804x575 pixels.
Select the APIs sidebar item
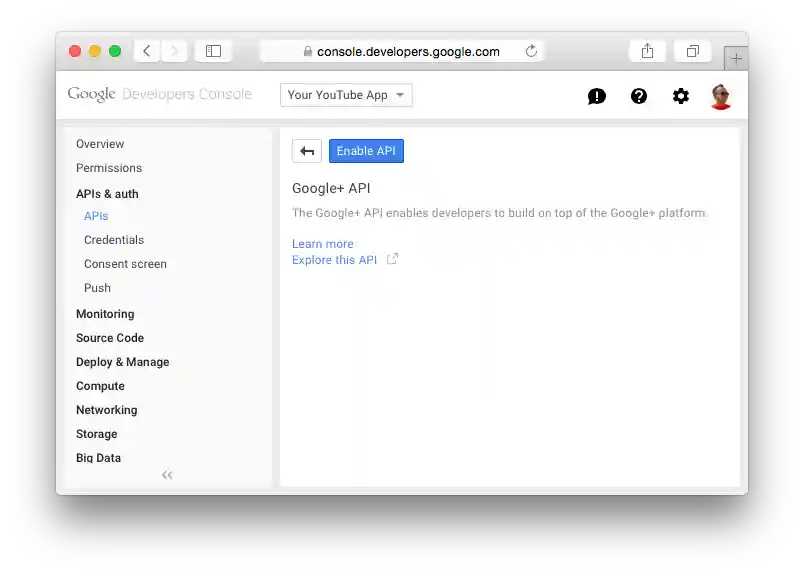(96, 216)
